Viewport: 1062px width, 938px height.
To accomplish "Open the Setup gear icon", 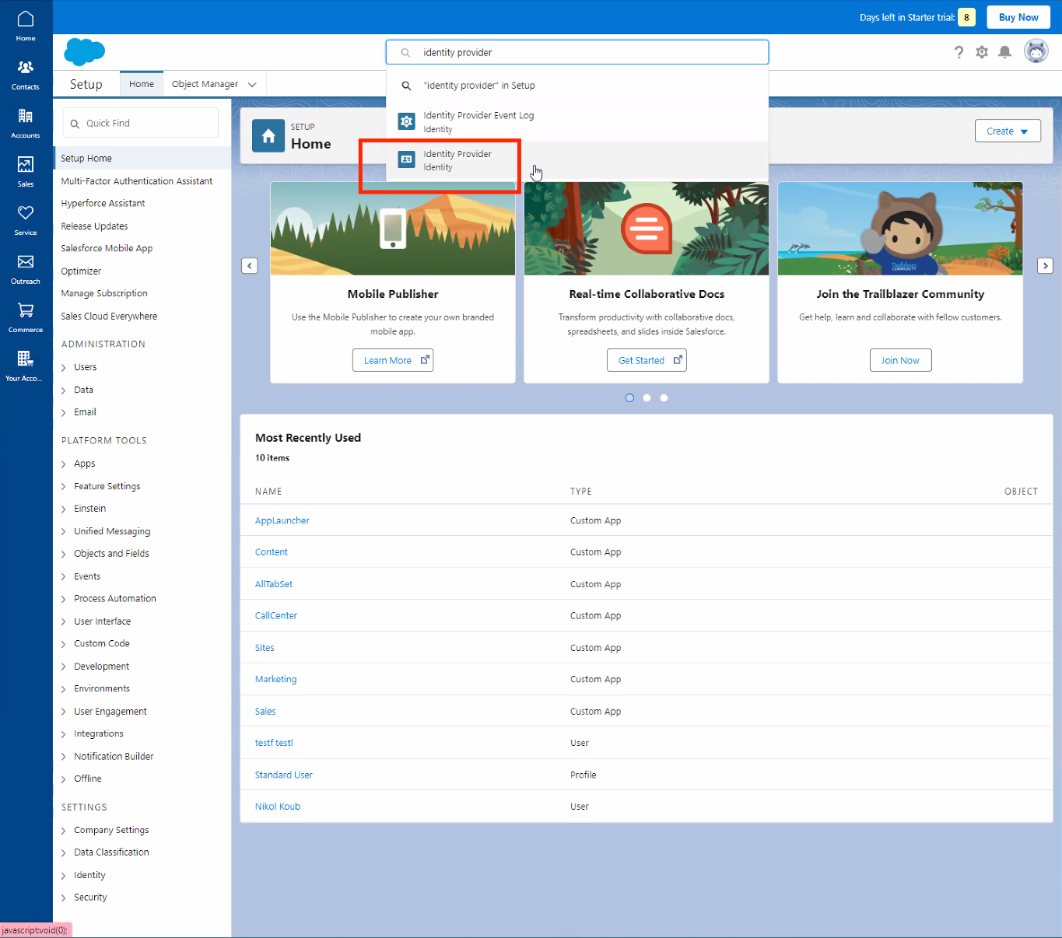I will (981, 52).
